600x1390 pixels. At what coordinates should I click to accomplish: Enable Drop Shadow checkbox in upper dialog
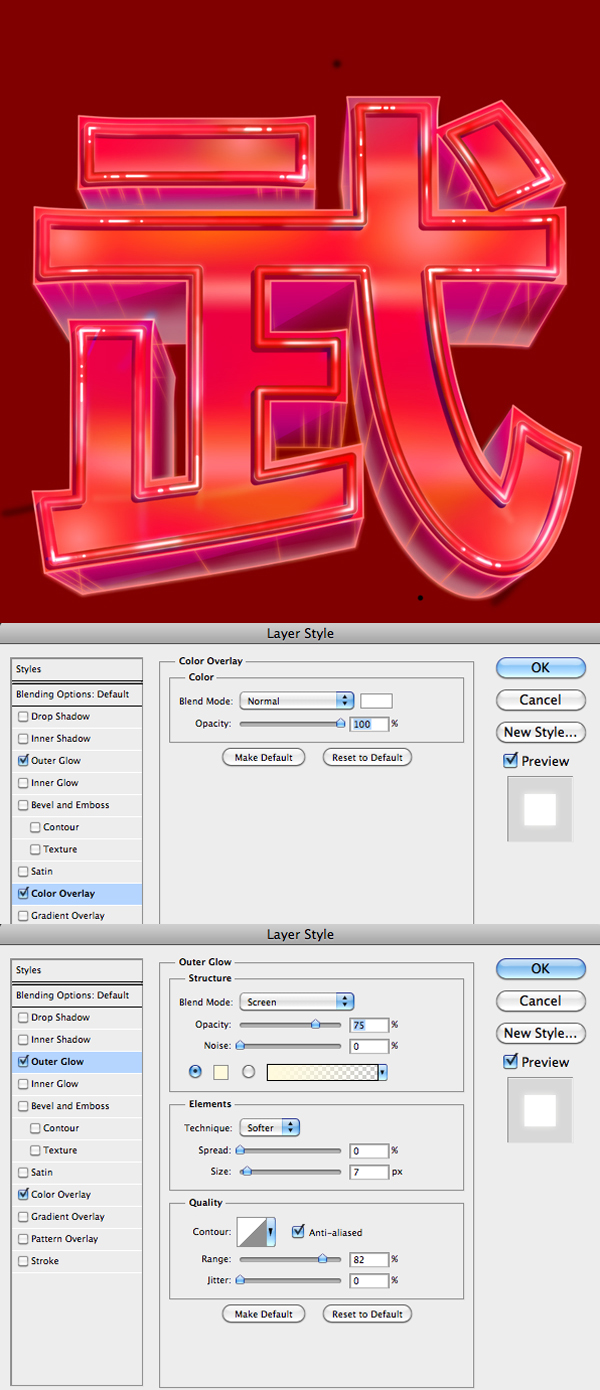[23, 717]
